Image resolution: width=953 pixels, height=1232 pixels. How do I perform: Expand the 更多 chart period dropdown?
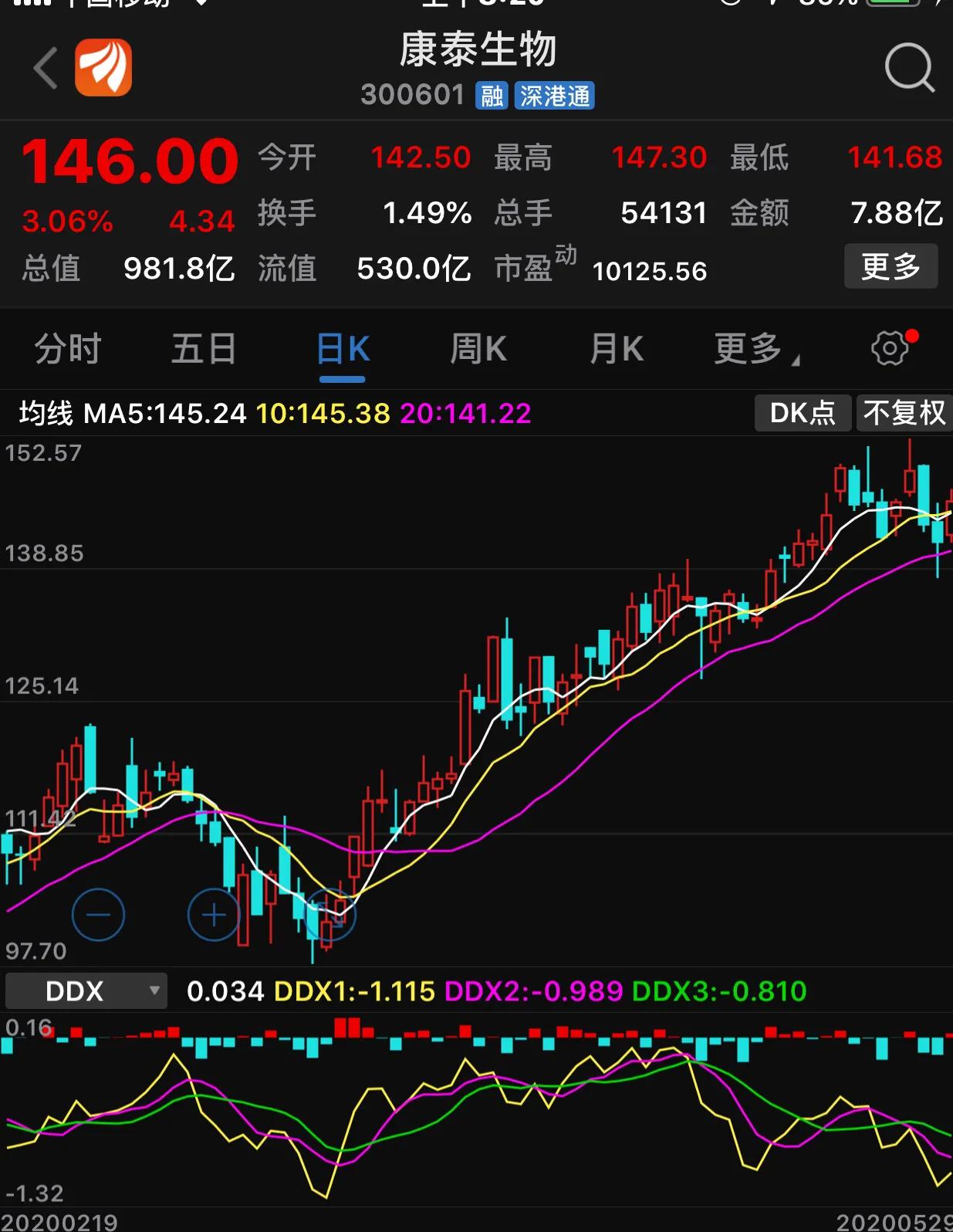tap(755, 349)
